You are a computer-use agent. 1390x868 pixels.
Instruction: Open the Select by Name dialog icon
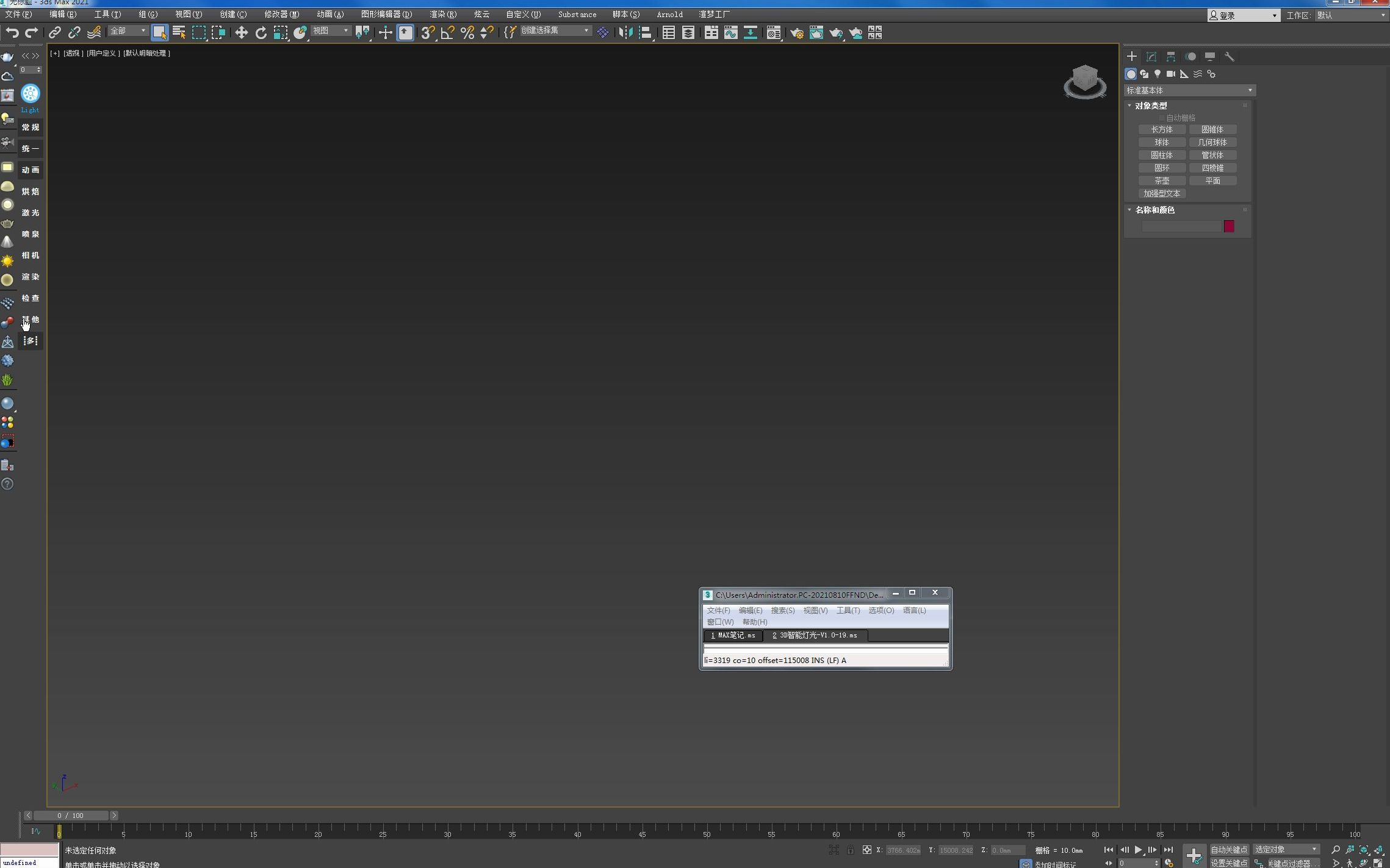point(179,32)
